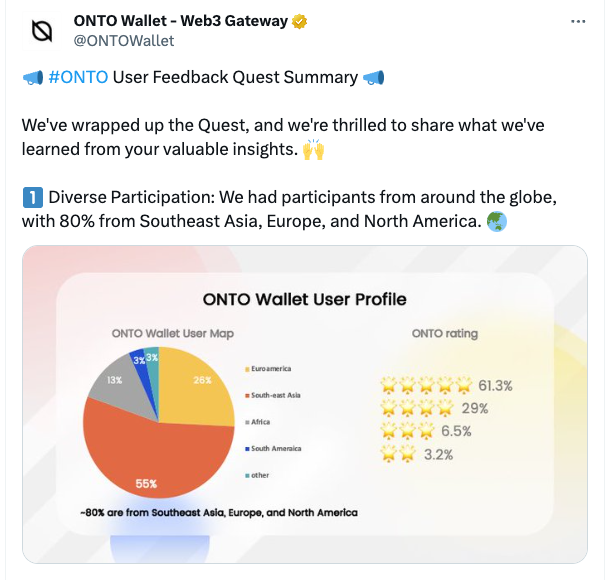Click the ONTO Wallet profile avatar
The image size is (606, 580).
tap(41, 31)
